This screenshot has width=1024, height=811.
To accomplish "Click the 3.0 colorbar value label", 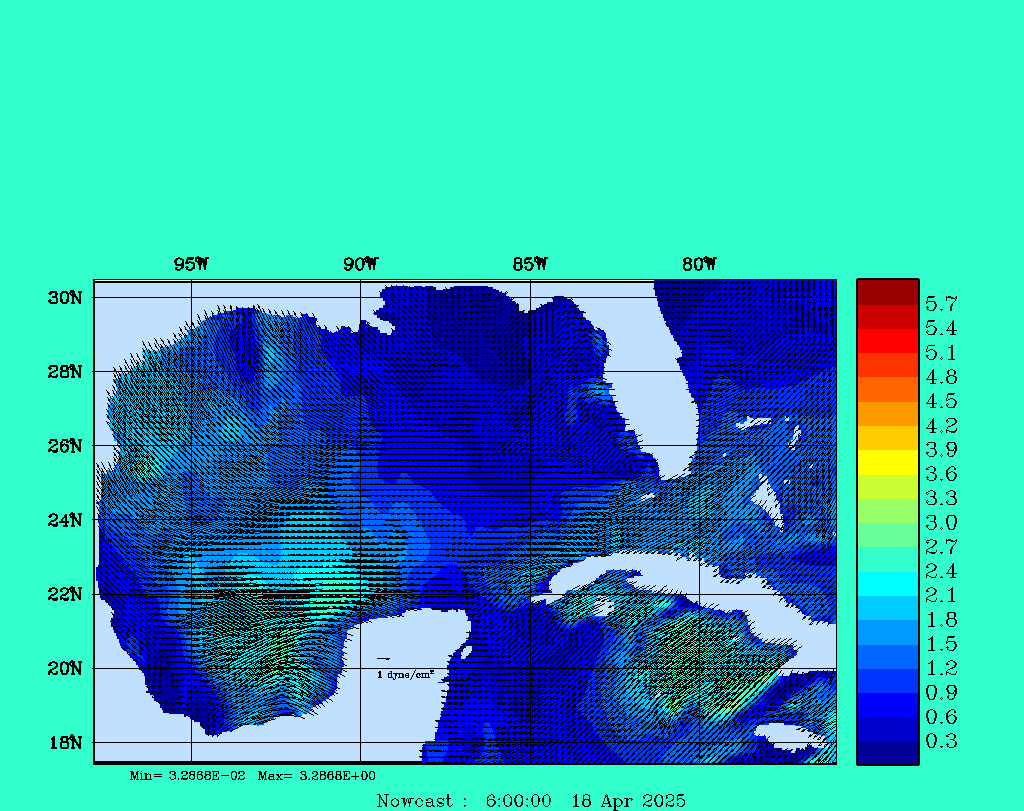I will click(941, 522).
